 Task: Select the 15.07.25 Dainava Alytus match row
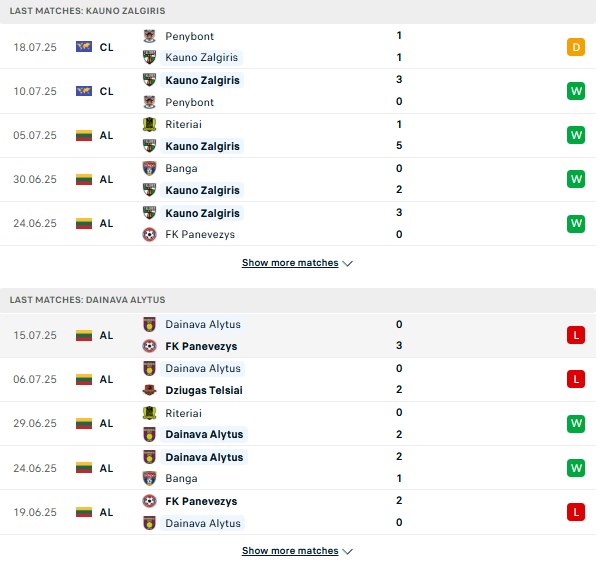(298, 335)
